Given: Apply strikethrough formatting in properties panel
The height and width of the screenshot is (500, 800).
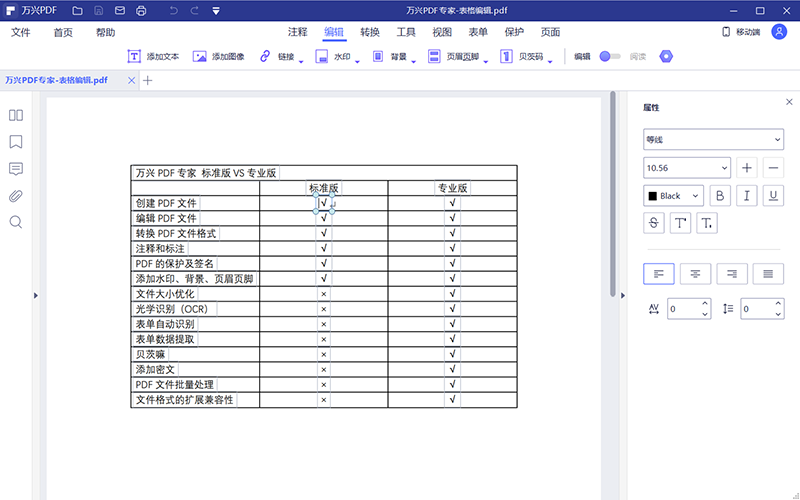Looking at the screenshot, I should (x=655, y=223).
